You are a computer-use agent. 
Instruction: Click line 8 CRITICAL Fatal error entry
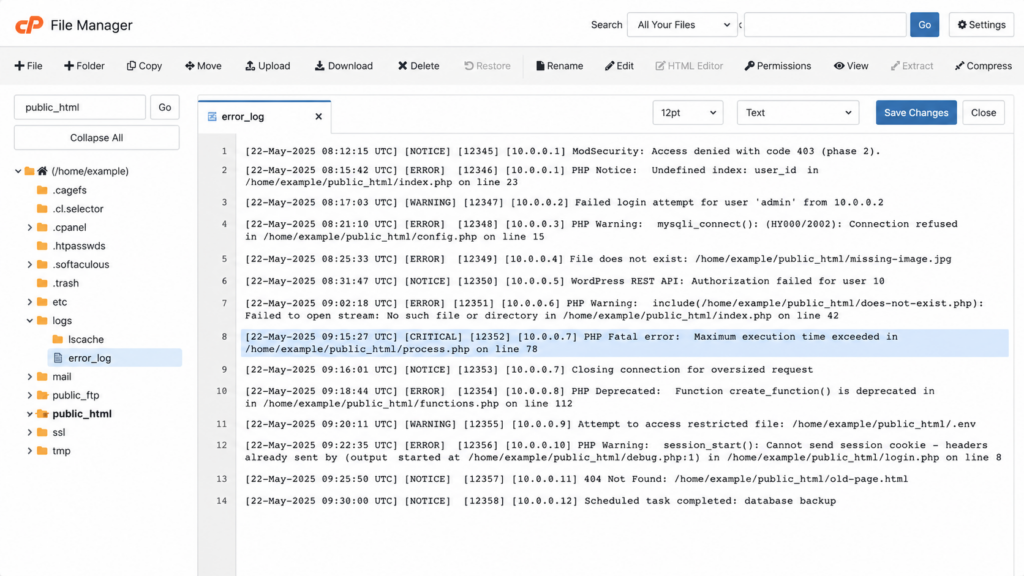click(624, 343)
